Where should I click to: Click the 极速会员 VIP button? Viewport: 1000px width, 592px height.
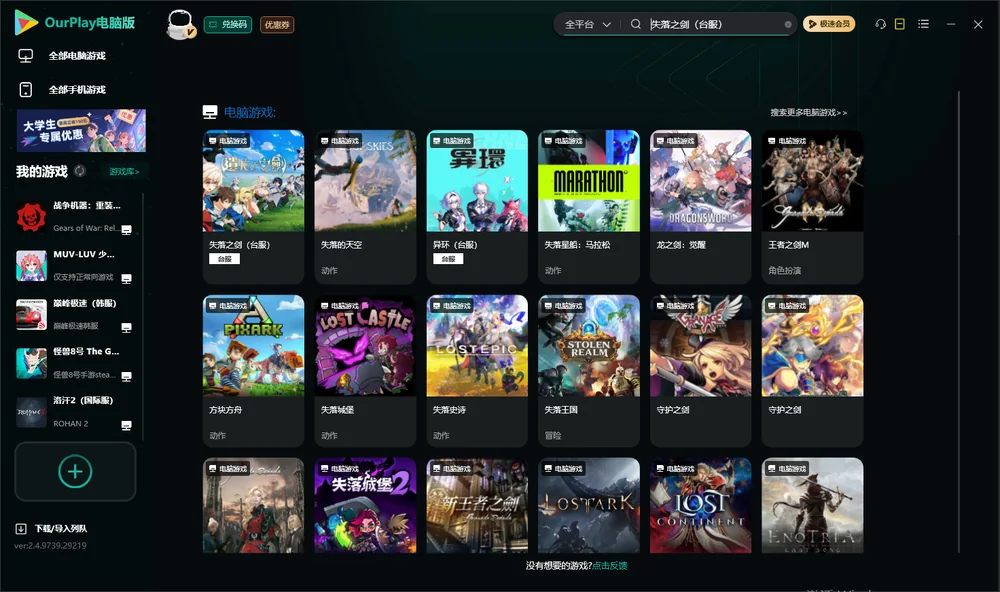click(x=829, y=24)
